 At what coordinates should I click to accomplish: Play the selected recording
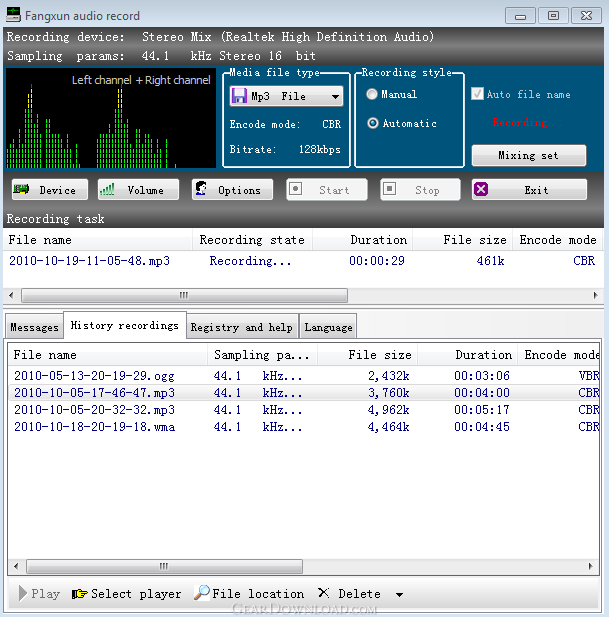click(38, 594)
